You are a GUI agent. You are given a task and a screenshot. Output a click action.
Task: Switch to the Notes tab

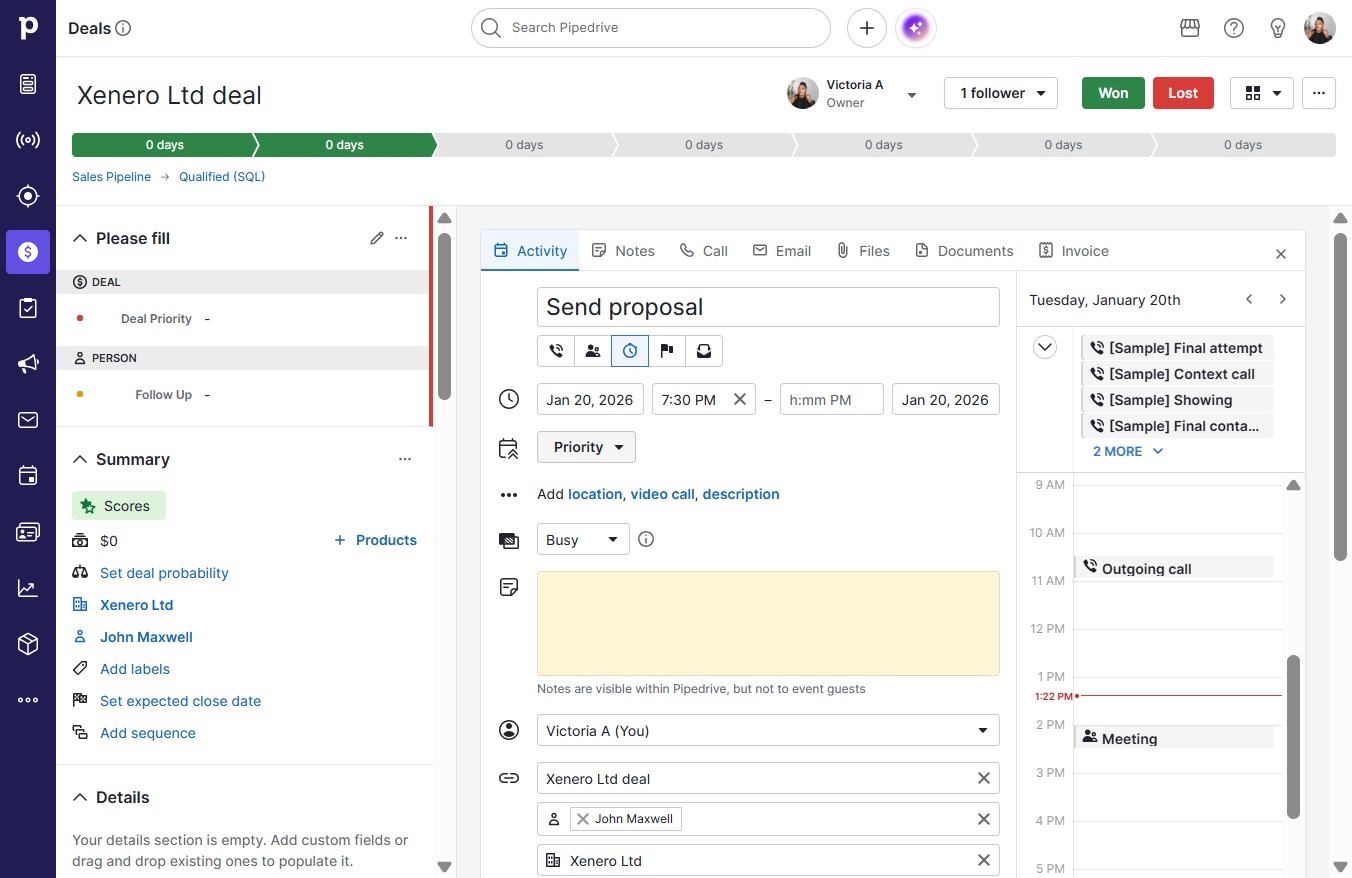(623, 251)
